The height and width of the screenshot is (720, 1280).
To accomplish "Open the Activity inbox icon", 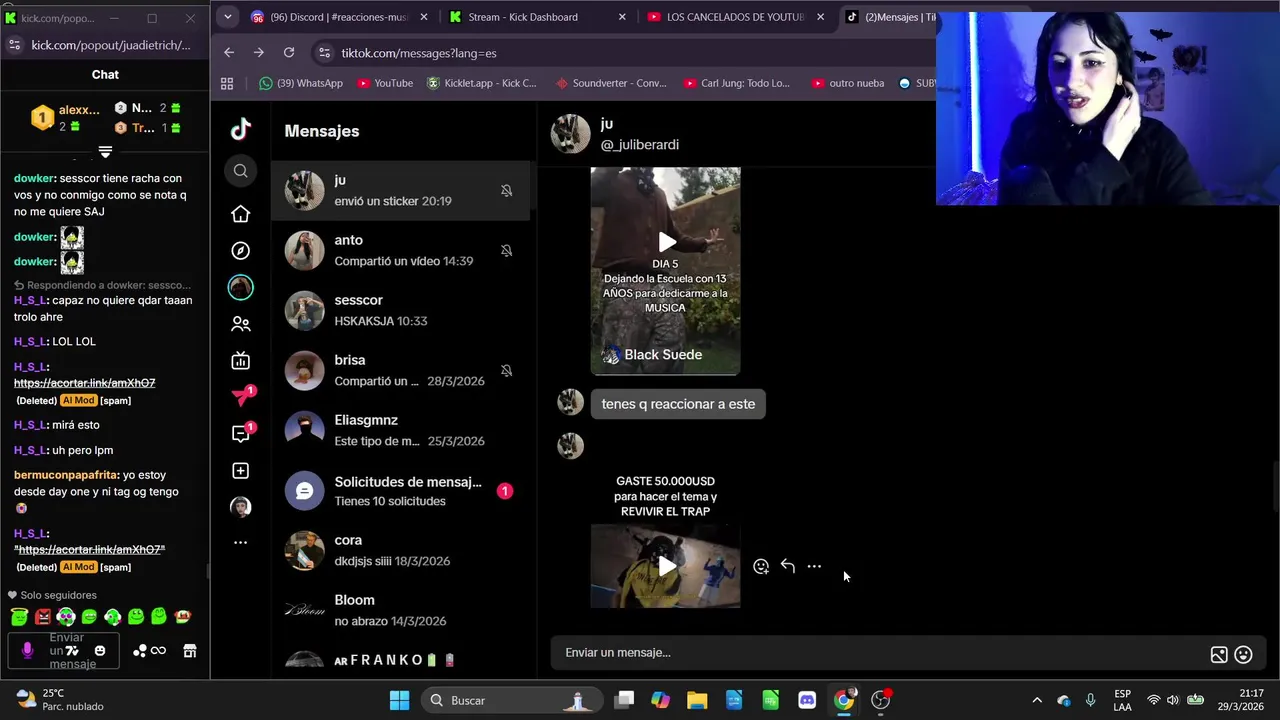I will [x=243, y=433].
